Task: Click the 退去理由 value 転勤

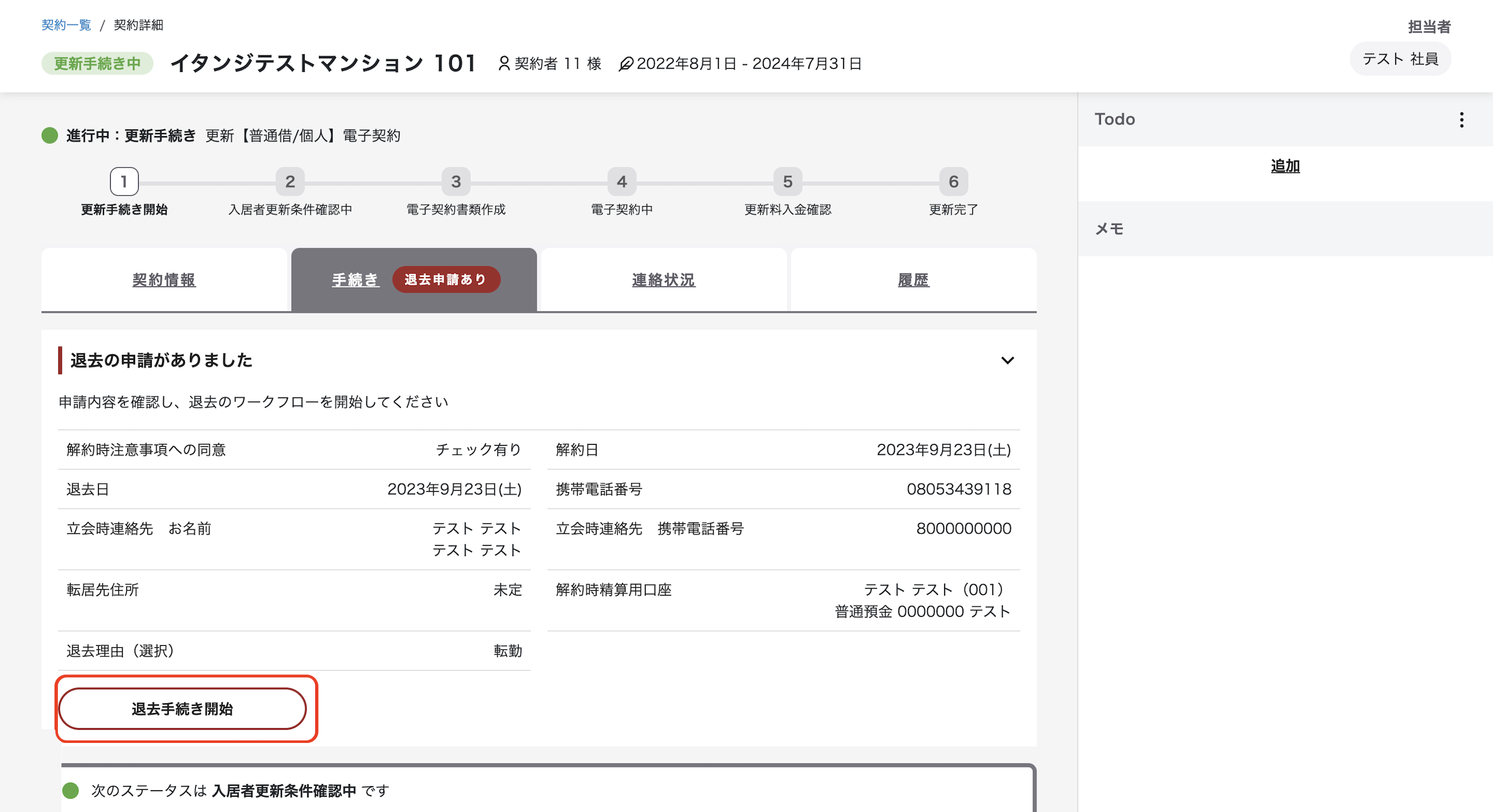Action: (508, 651)
